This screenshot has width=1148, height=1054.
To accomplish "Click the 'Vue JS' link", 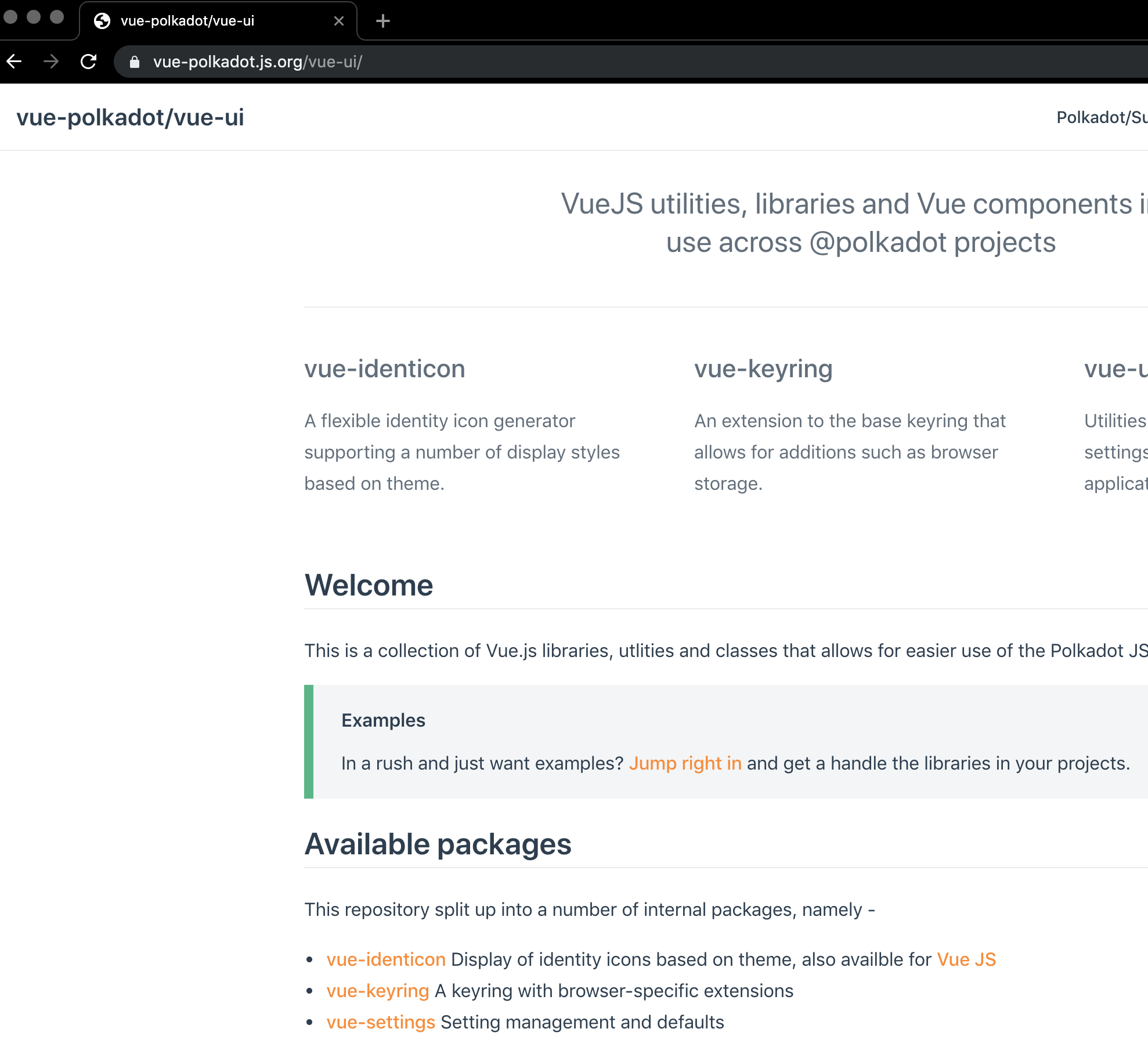I will click(x=966, y=959).
